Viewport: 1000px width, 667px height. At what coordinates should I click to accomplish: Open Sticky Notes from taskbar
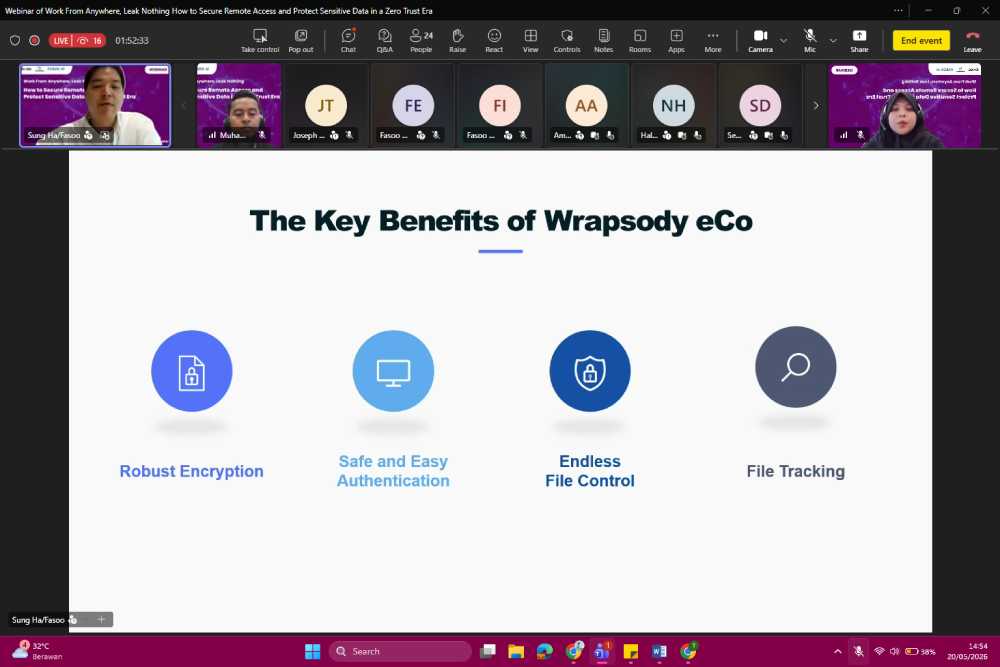click(x=631, y=651)
